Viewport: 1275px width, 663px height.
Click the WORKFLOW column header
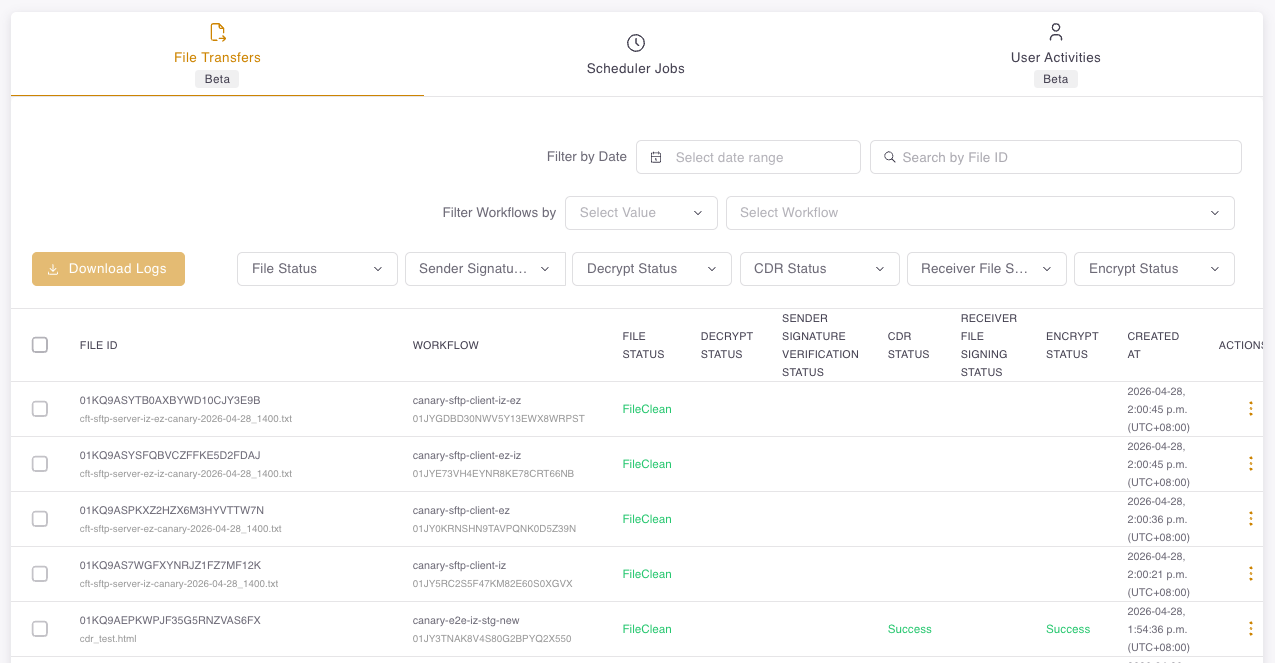(445, 345)
